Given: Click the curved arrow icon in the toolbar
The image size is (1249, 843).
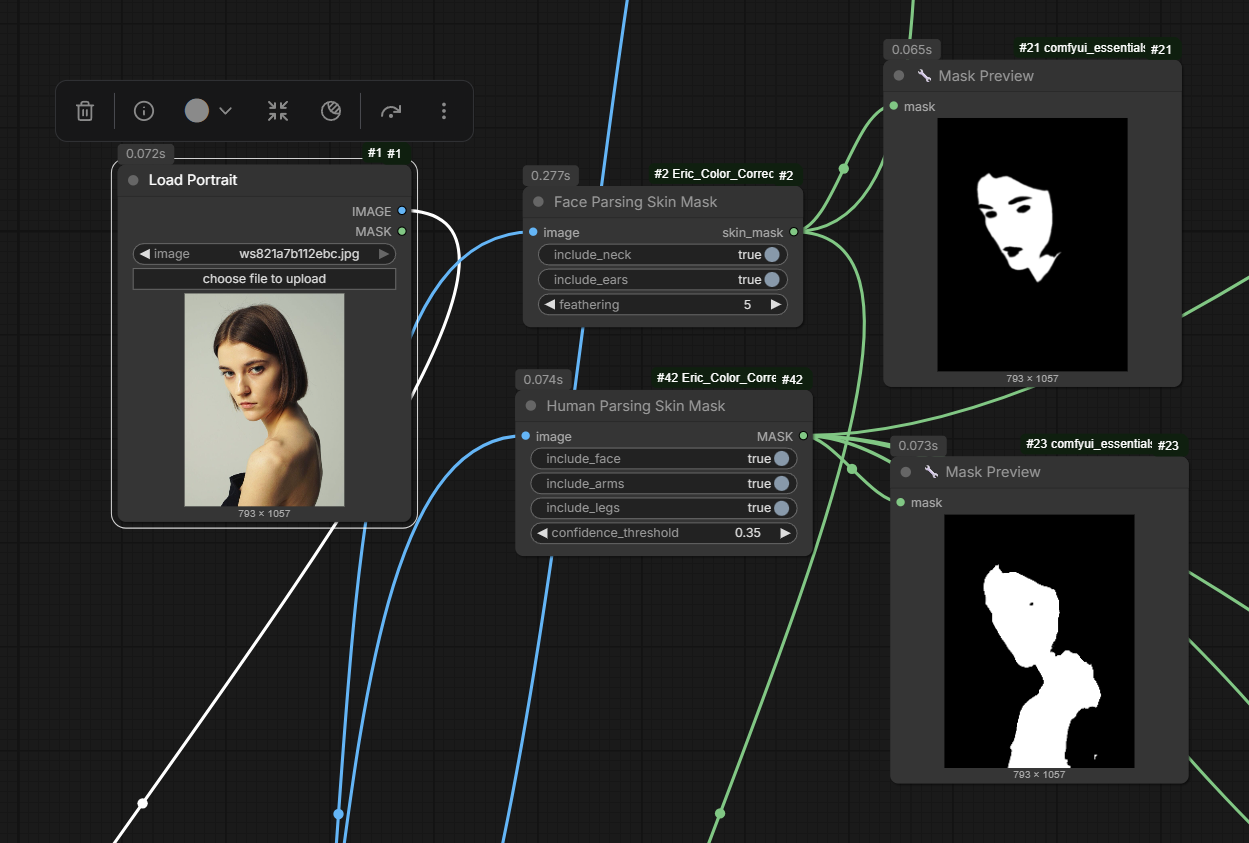Looking at the screenshot, I should (x=391, y=111).
